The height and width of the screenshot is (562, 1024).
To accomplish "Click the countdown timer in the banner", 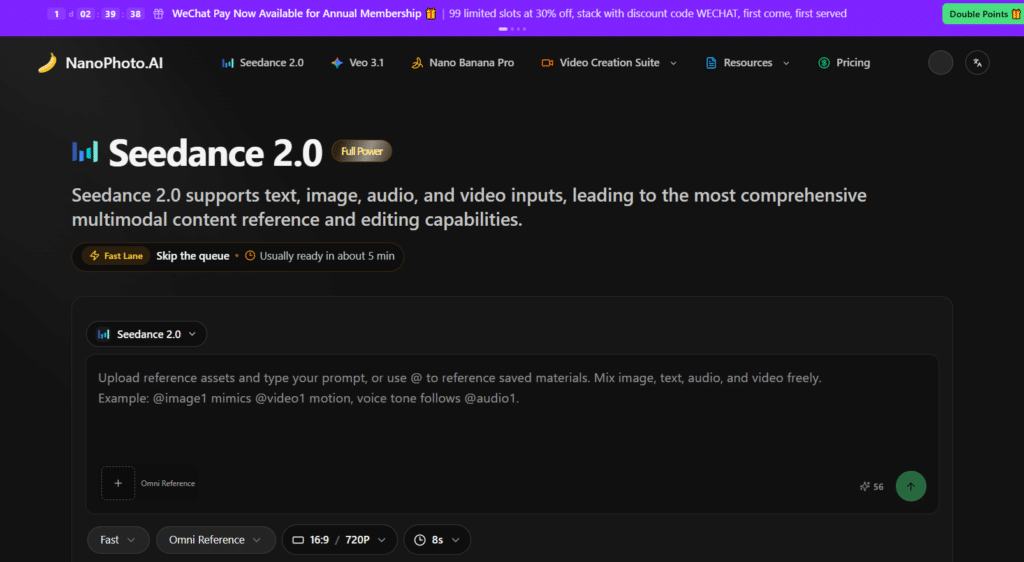I will point(95,14).
